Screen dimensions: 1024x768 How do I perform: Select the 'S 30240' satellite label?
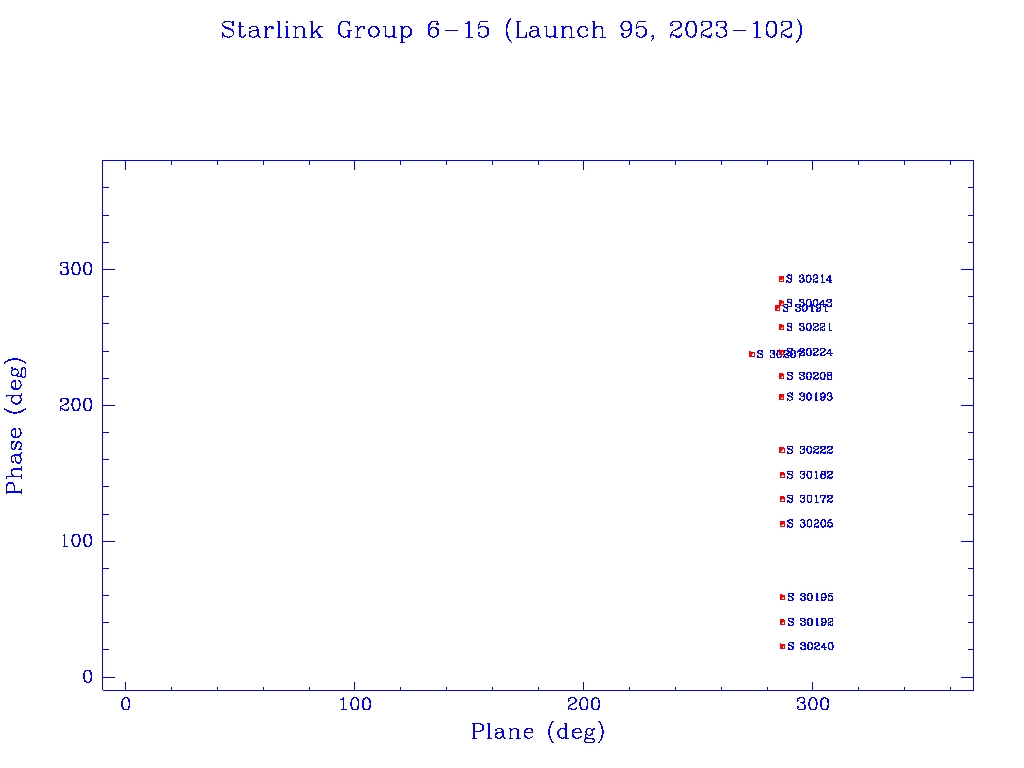pos(810,647)
